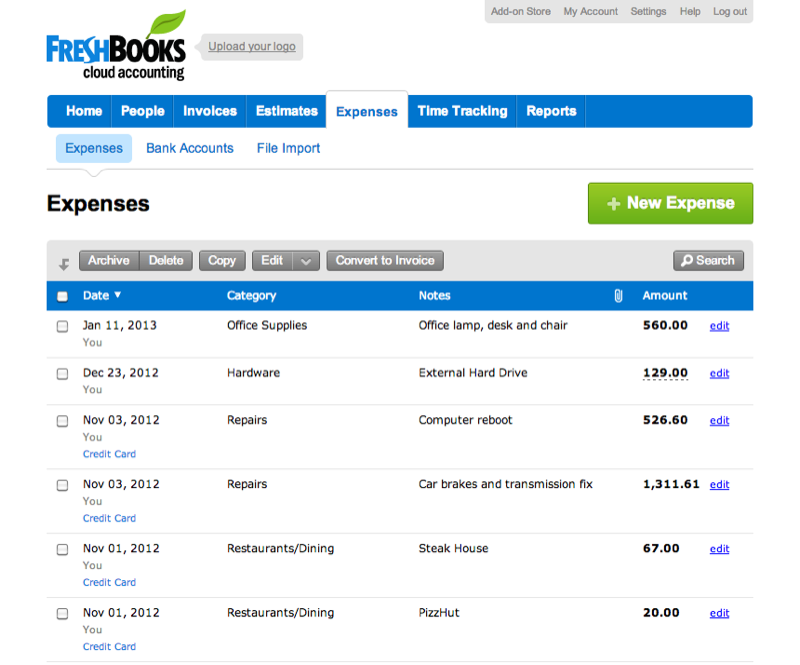The image size is (800, 665).
Task: Check the Steak House expense row
Action: click(62, 548)
